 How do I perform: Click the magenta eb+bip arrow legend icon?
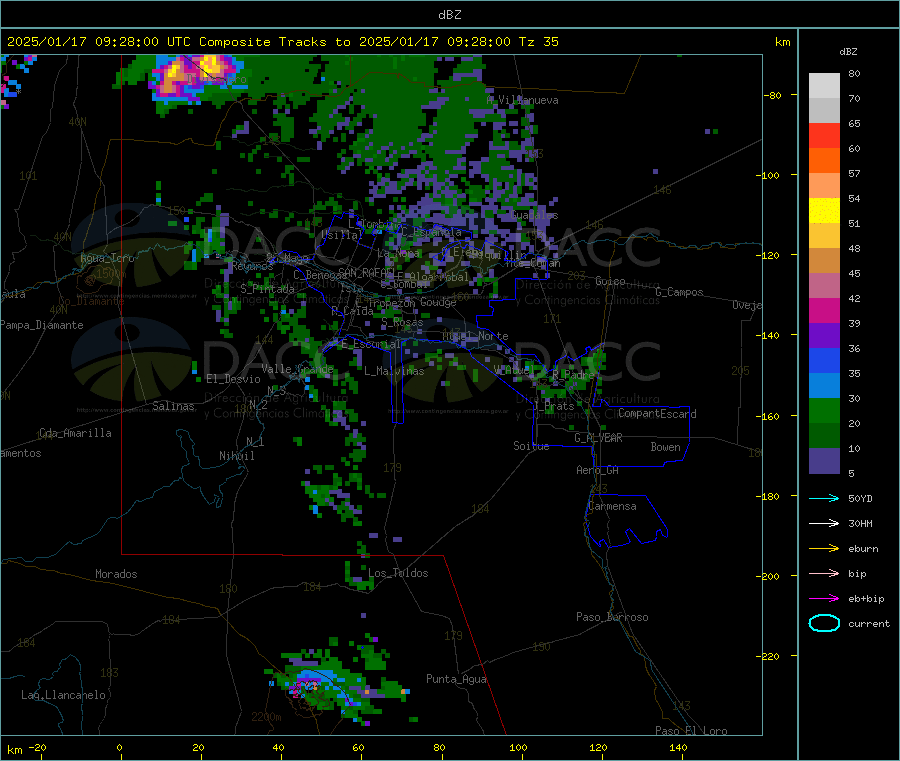tap(824, 599)
